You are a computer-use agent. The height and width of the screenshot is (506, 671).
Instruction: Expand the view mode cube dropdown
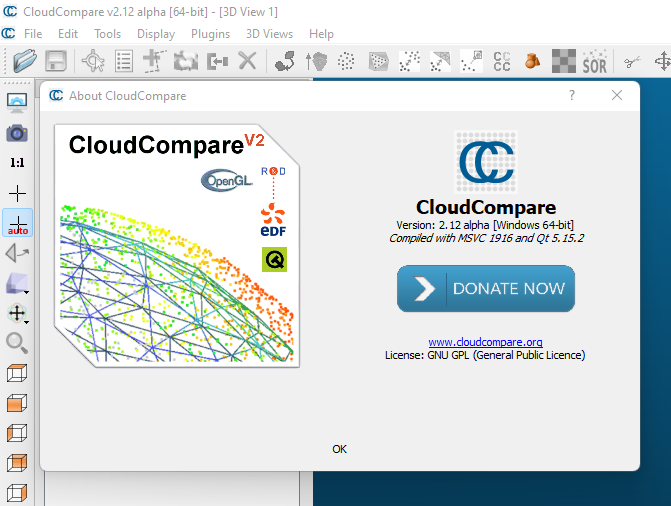tap(19, 284)
